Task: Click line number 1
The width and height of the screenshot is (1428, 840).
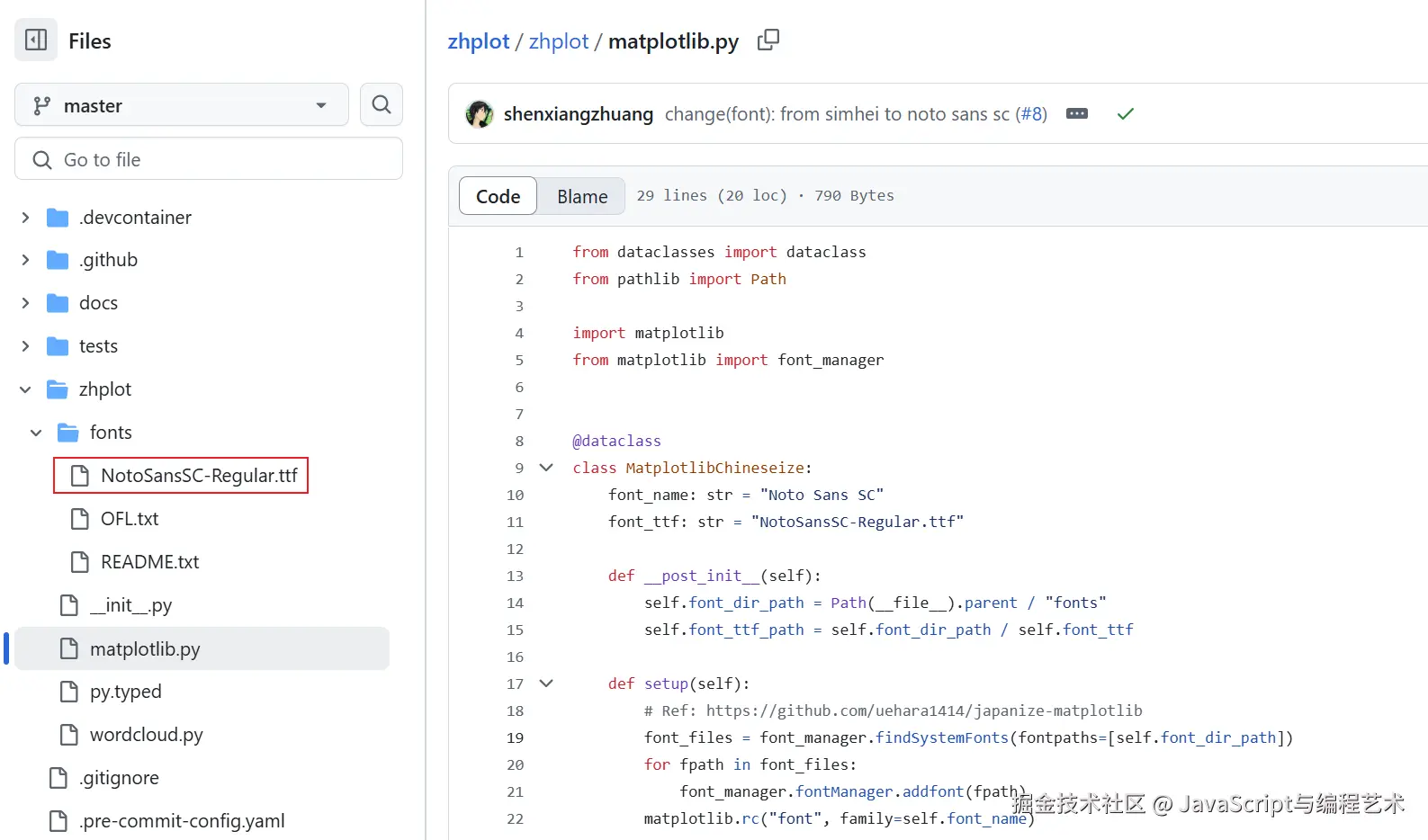Action: tap(519, 253)
